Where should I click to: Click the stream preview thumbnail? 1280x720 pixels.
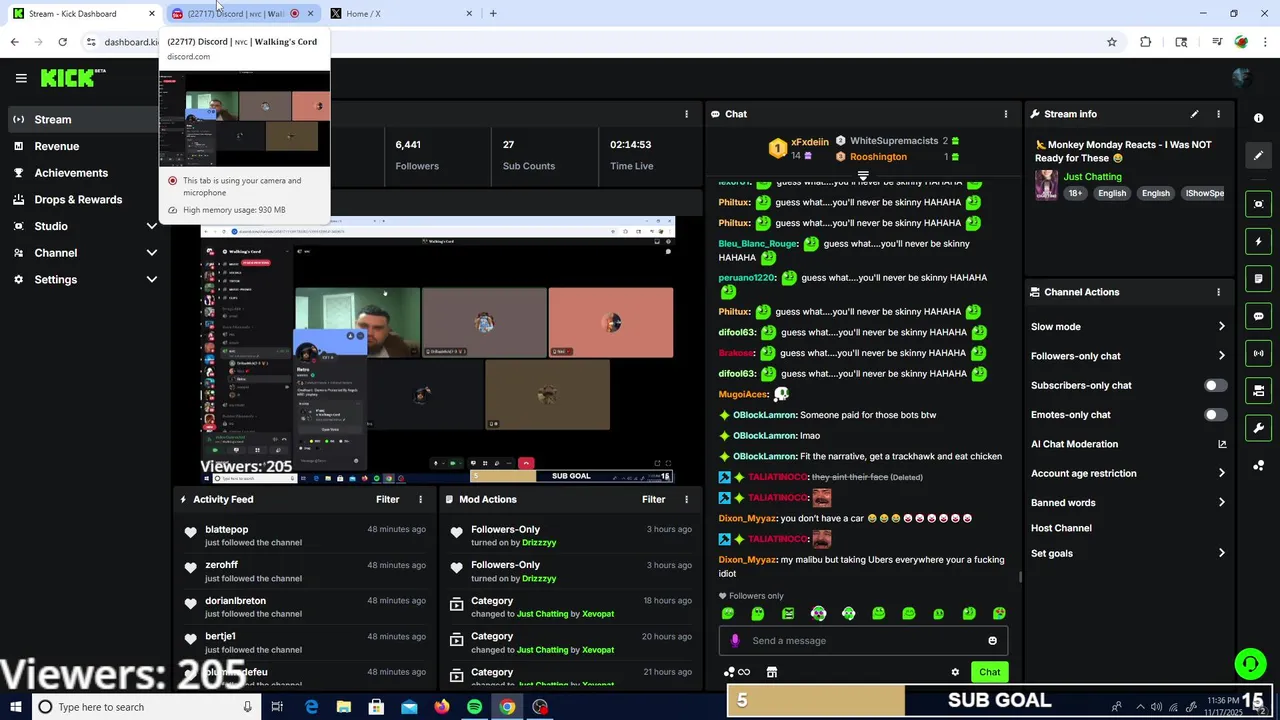(438, 350)
